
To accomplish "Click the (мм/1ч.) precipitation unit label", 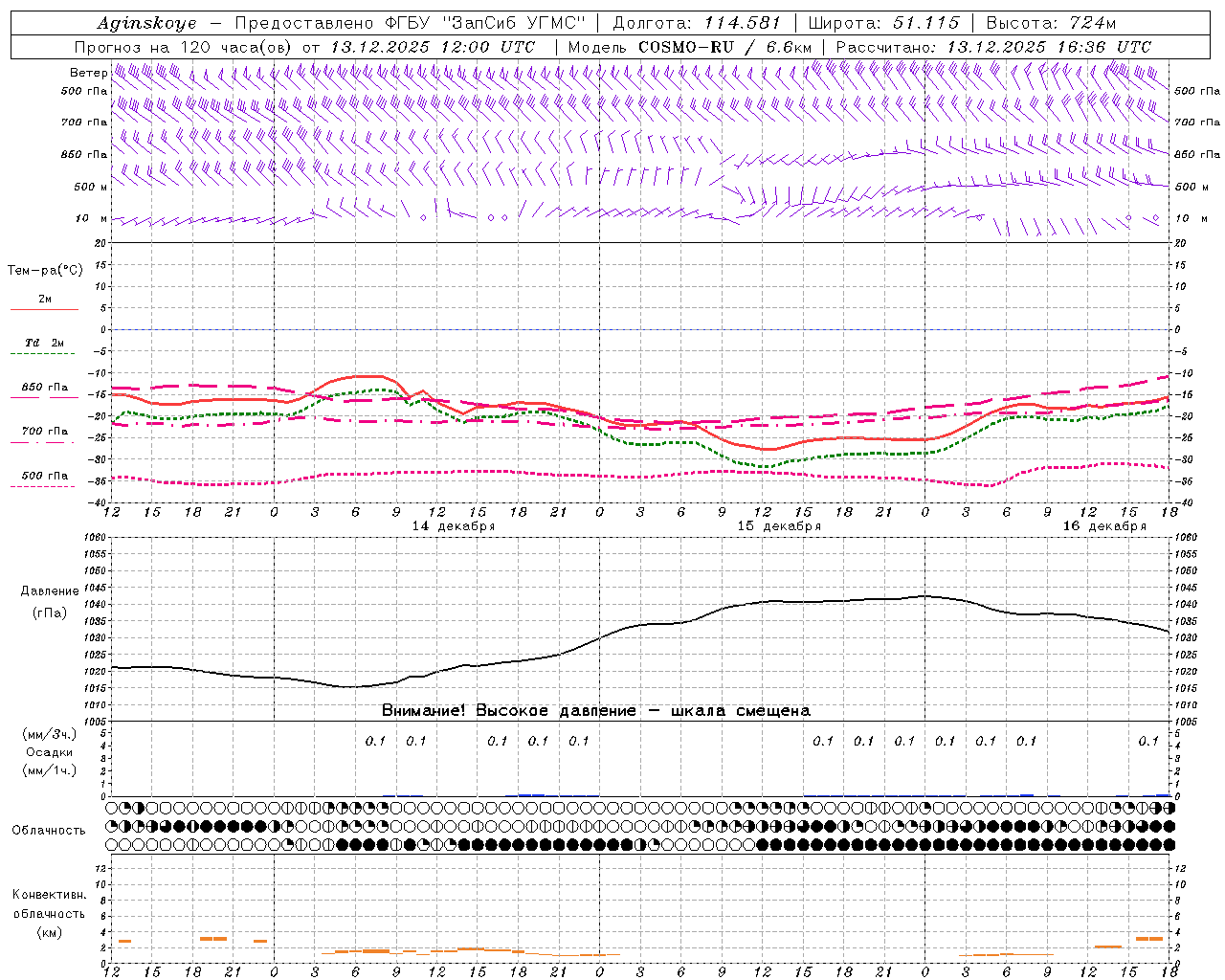I will [50, 770].
